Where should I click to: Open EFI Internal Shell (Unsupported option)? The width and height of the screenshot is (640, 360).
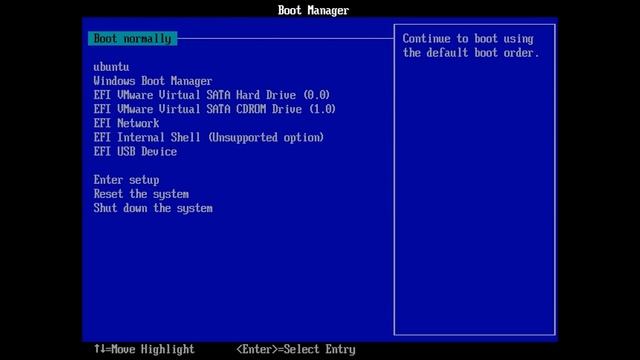pyautogui.click(x=209, y=137)
